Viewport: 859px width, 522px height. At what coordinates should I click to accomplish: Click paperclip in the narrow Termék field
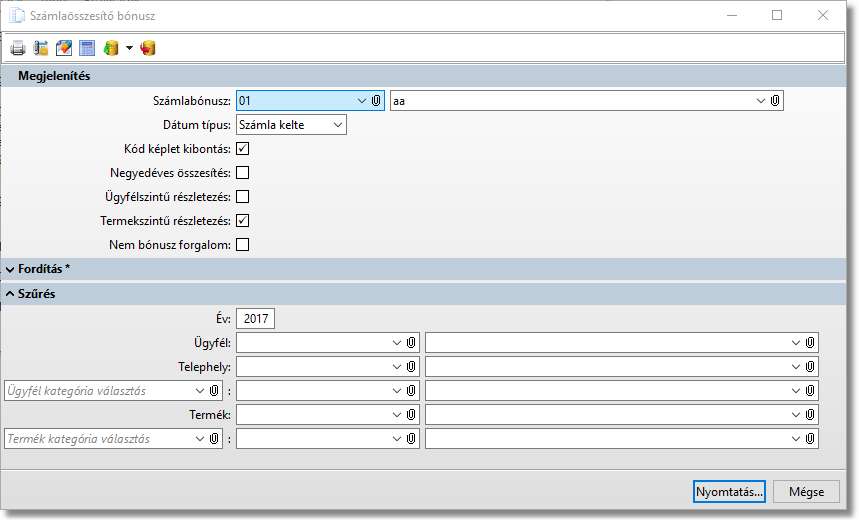click(411, 415)
